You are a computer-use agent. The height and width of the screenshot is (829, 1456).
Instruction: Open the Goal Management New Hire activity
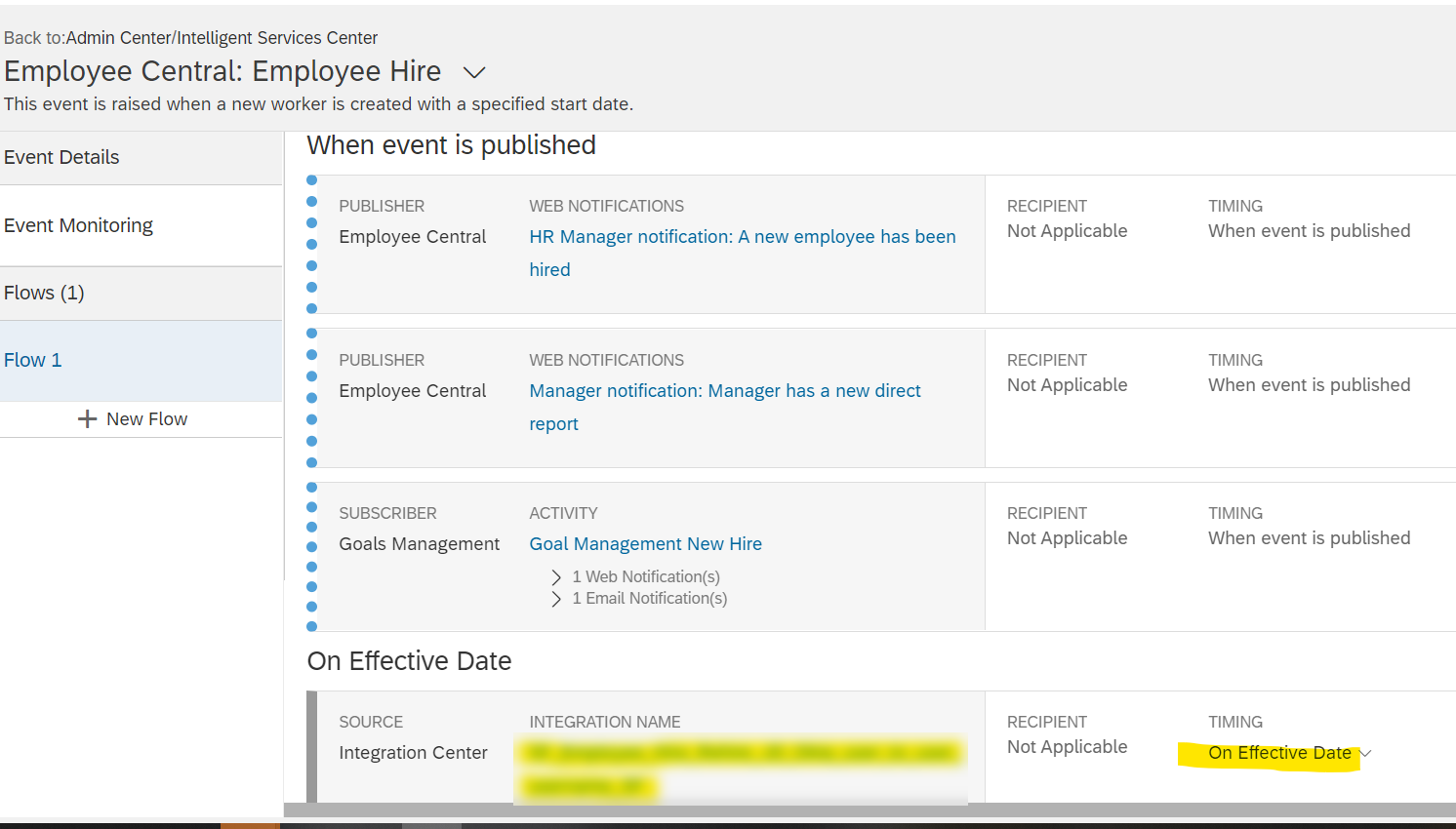[645, 544]
